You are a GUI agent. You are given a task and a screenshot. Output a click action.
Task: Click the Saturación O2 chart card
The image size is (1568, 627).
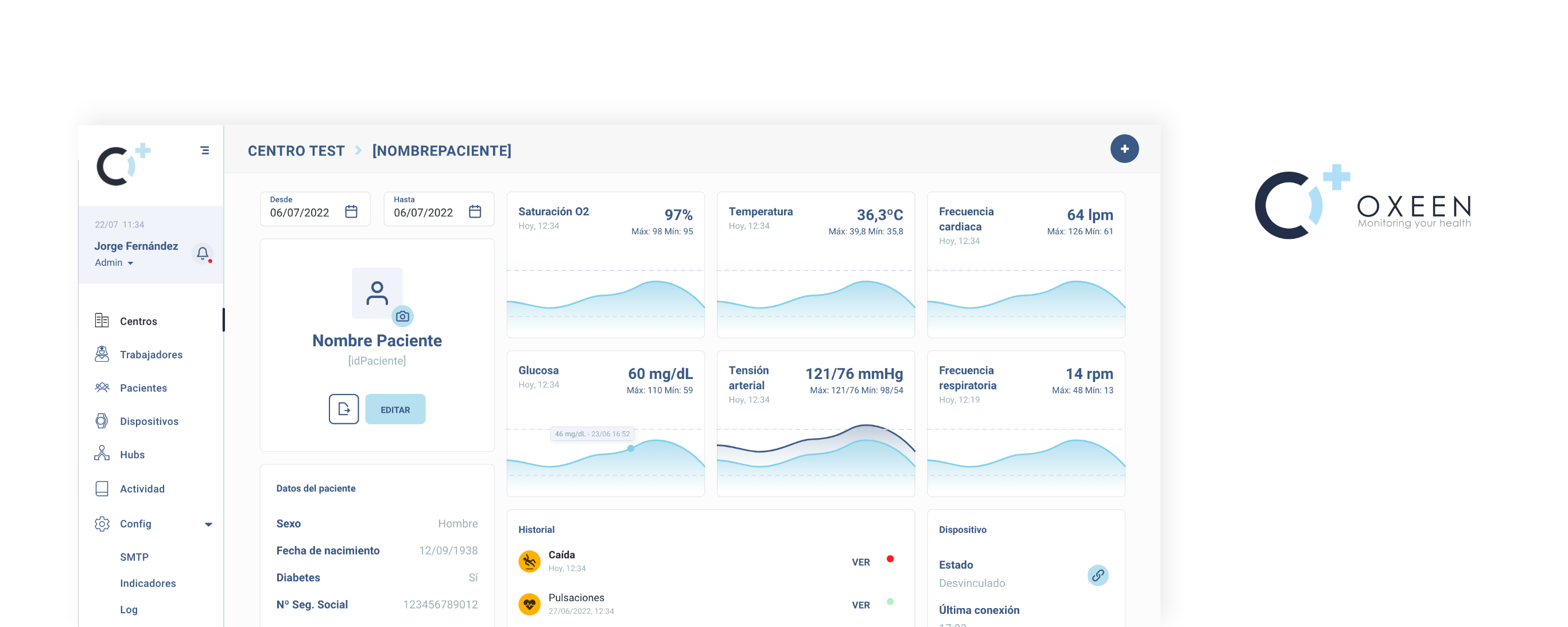coord(606,265)
